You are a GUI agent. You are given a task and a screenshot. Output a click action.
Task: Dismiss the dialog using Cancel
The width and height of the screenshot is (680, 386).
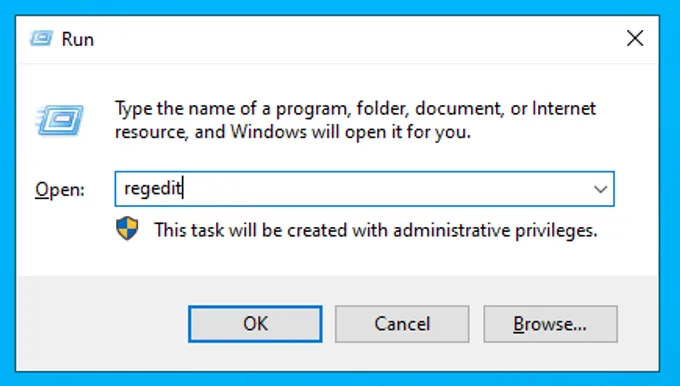402,324
